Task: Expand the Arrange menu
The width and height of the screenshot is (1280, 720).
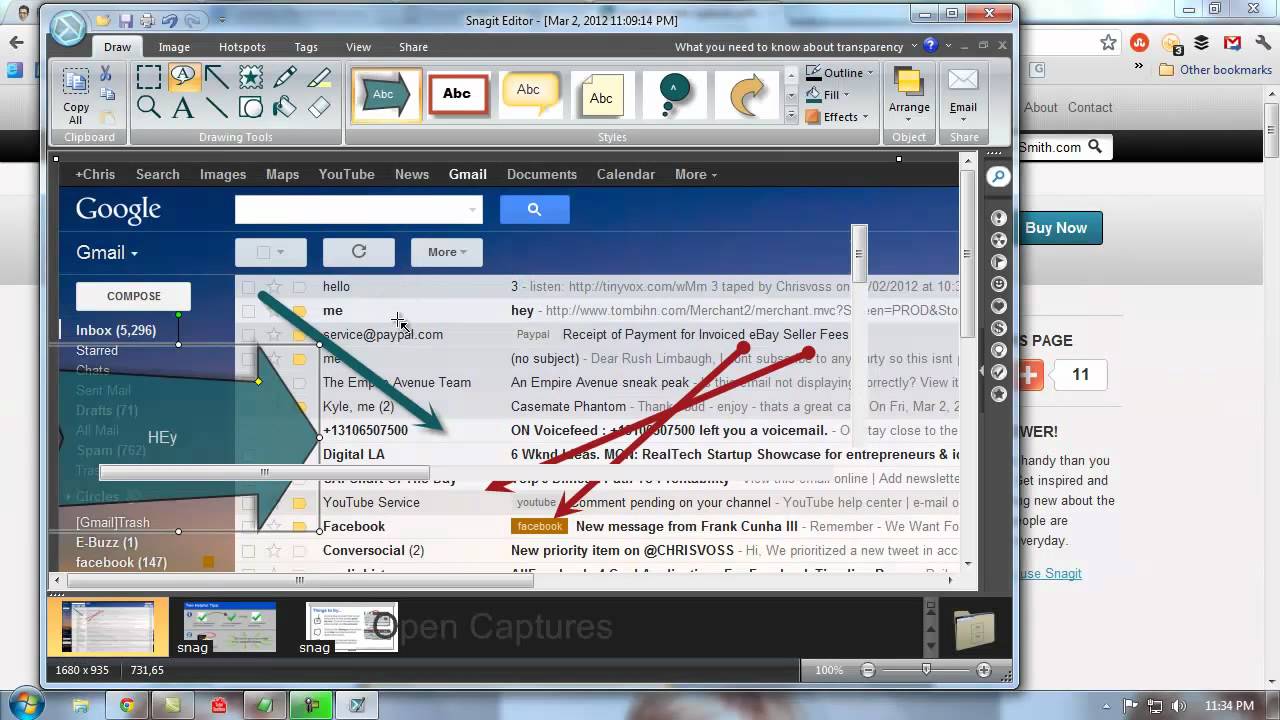Action: coord(909,96)
